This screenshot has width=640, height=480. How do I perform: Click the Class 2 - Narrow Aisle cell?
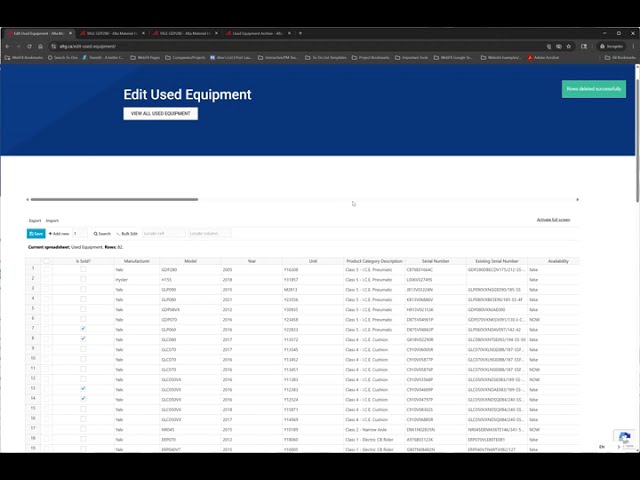pos(374,430)
